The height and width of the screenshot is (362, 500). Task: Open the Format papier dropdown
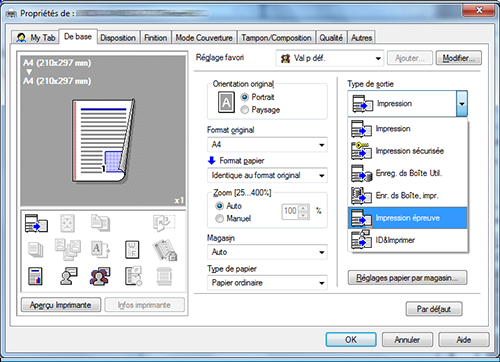[267, 175]
